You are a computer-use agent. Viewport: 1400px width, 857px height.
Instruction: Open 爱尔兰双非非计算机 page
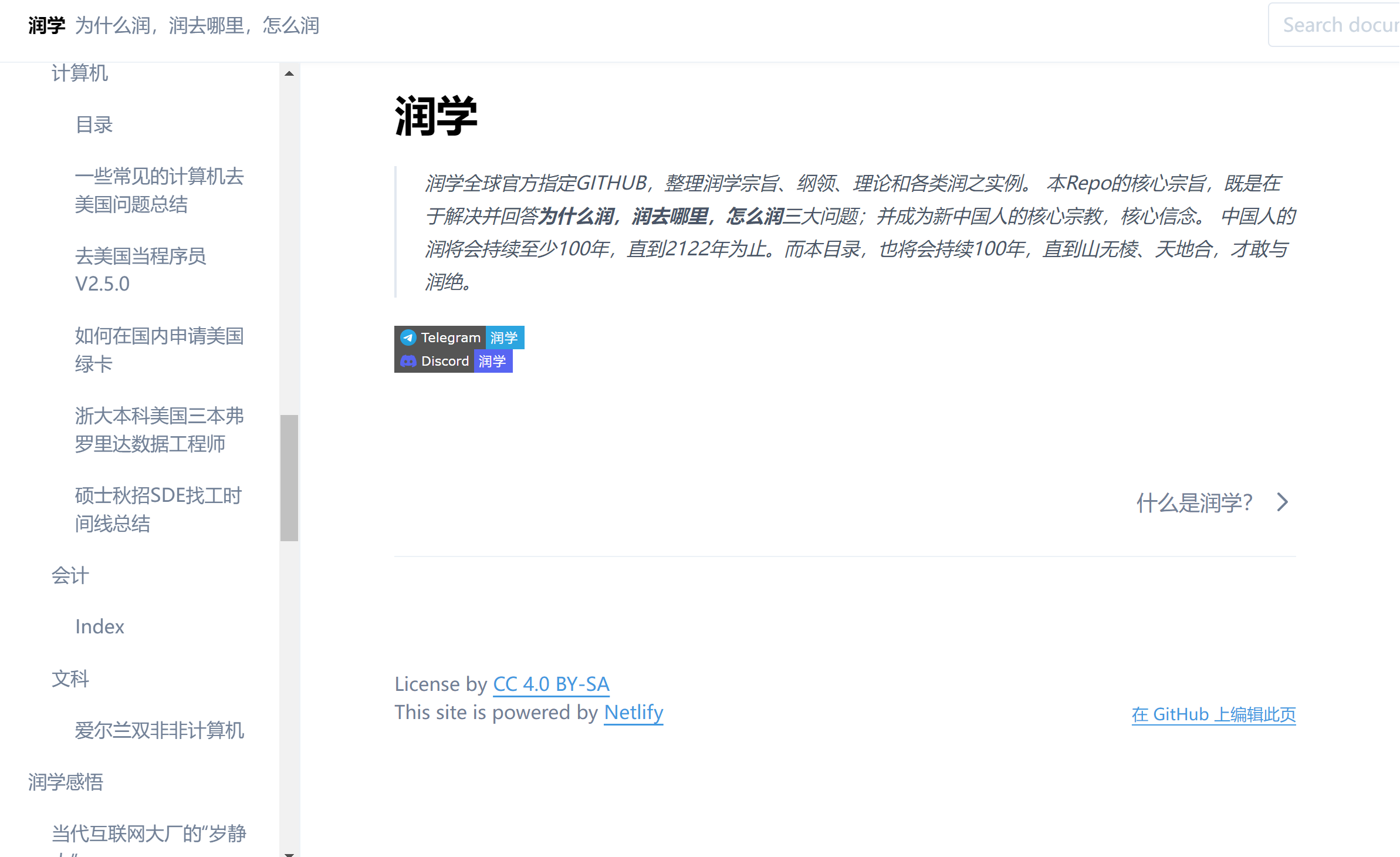160,731
